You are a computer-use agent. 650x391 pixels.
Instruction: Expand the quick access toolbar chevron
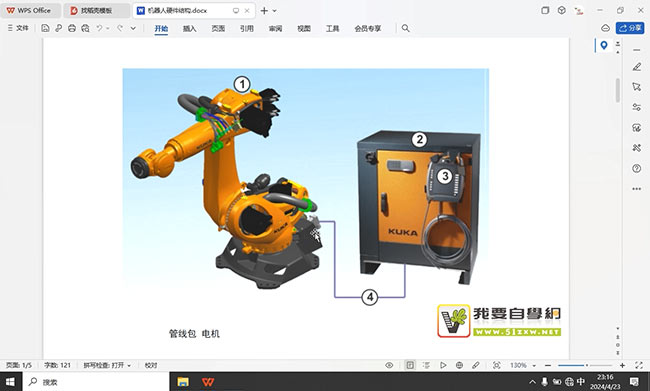pos(133,28)
